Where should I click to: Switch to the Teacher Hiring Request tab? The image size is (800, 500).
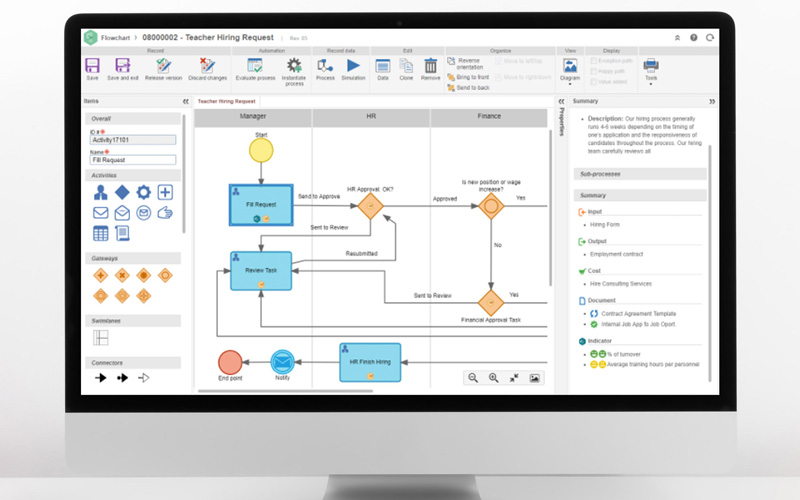[226, 101]
